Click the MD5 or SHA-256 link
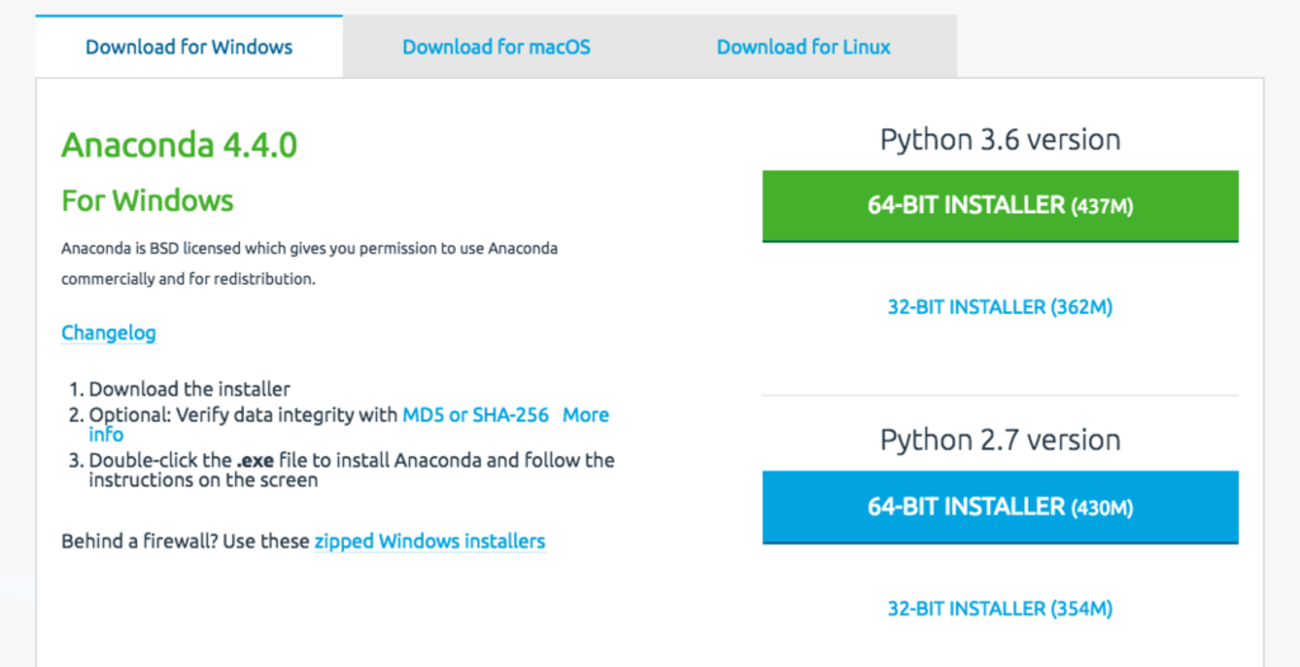Screen dimensions: 1300x667 475,414
